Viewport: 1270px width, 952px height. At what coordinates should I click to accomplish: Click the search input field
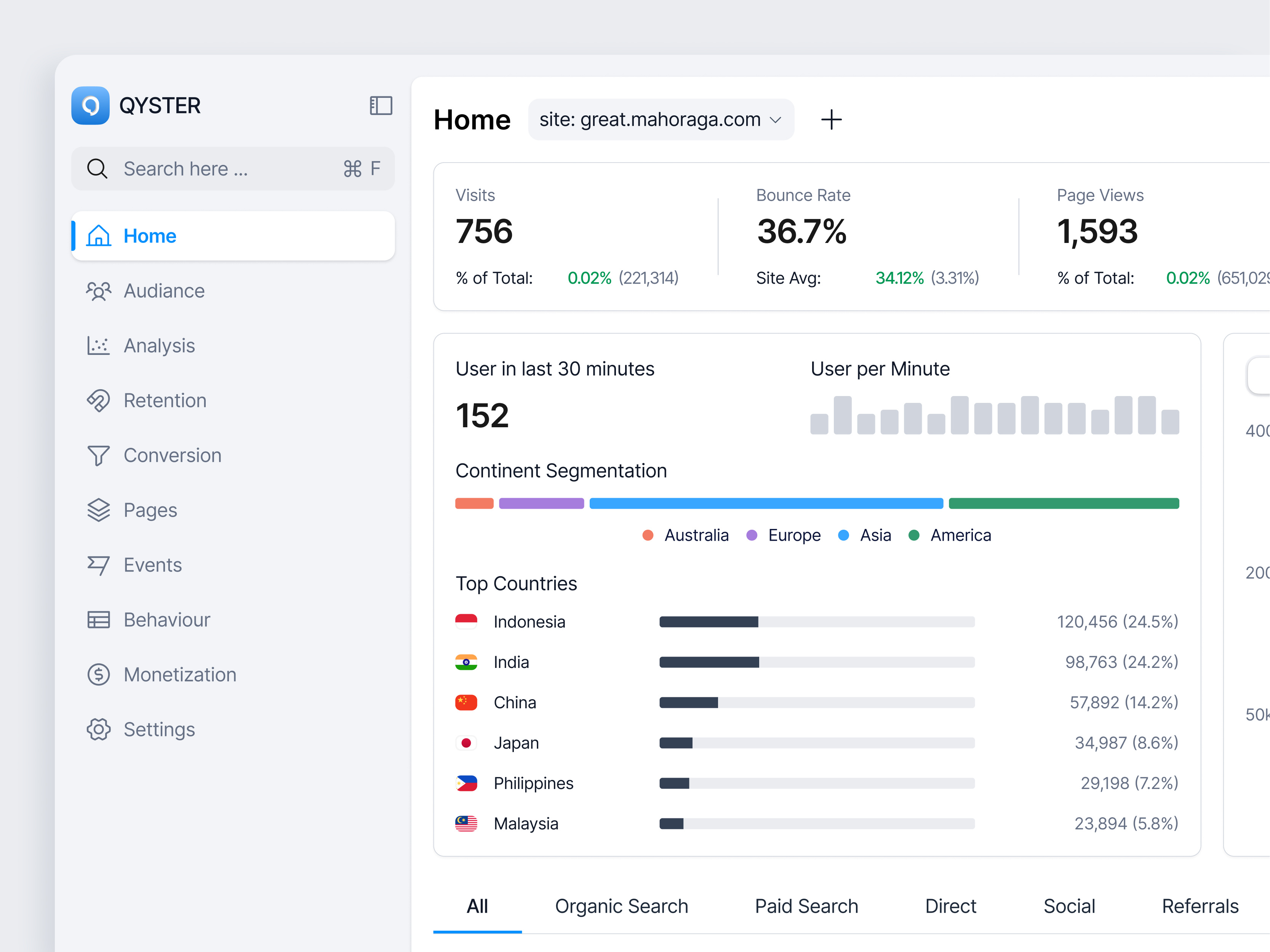coord(230,168)
